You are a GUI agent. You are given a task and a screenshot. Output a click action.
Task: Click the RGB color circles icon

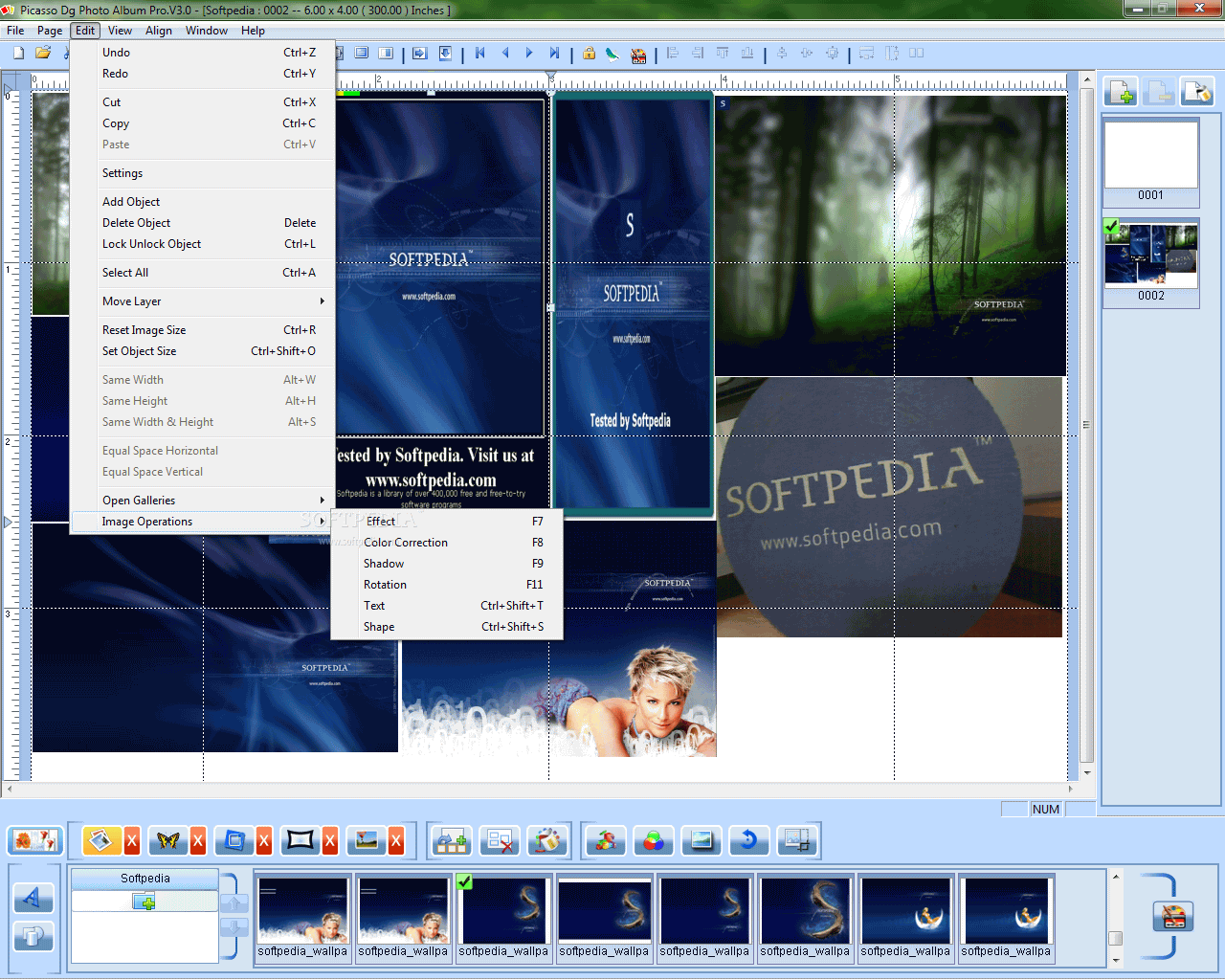pyautogui.click(x=653, y=840)
